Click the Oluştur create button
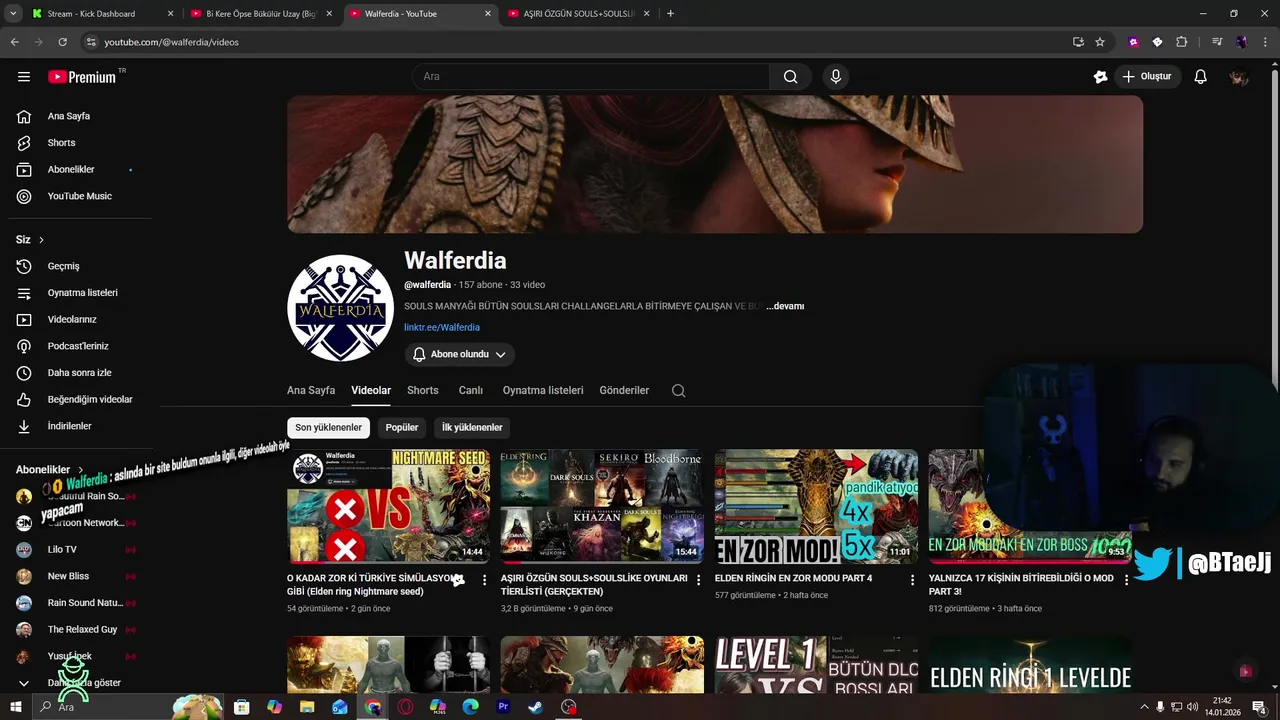The image size is (1280, 720). pos(1147,77)
